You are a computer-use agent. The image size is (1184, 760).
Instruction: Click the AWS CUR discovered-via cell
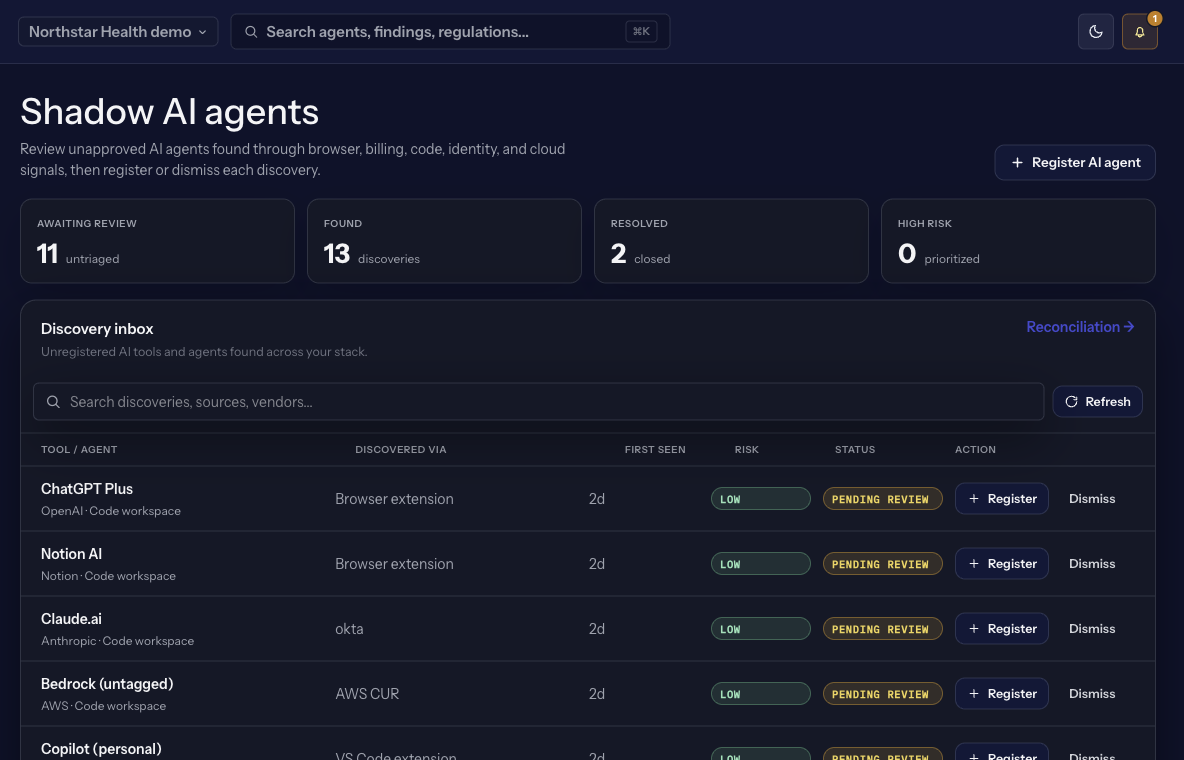click(367, 694)
